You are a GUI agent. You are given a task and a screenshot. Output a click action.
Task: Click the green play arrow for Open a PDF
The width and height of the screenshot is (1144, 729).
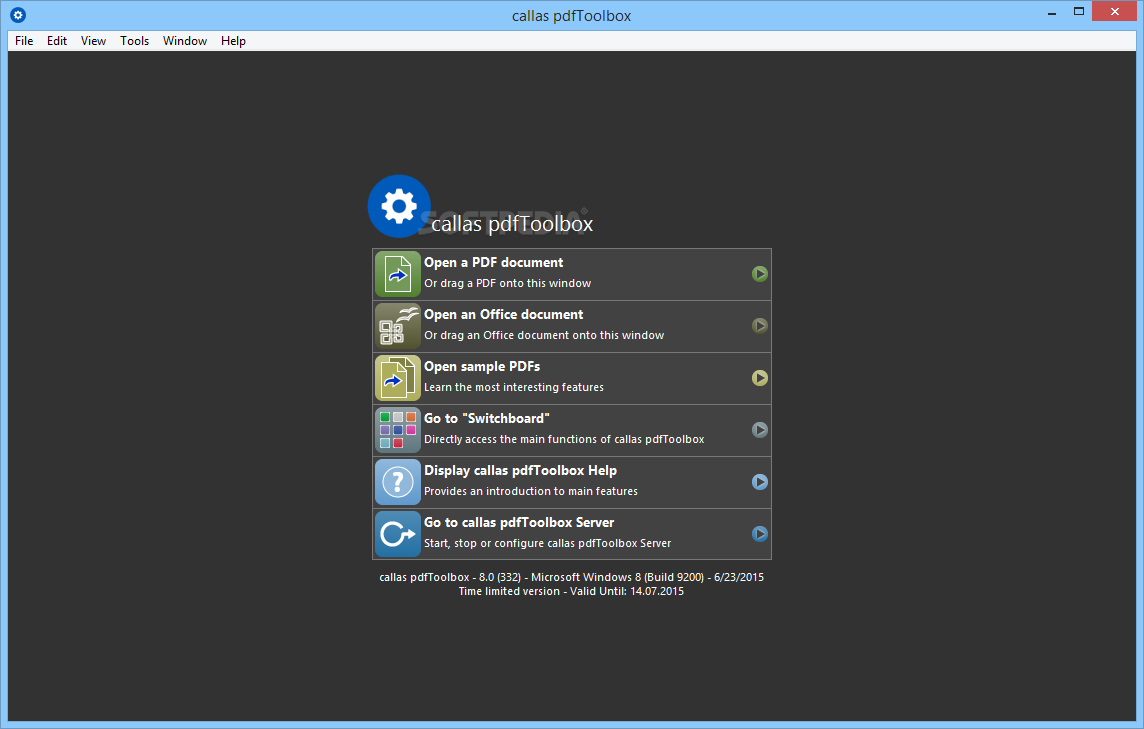click(x=760, y=274)
